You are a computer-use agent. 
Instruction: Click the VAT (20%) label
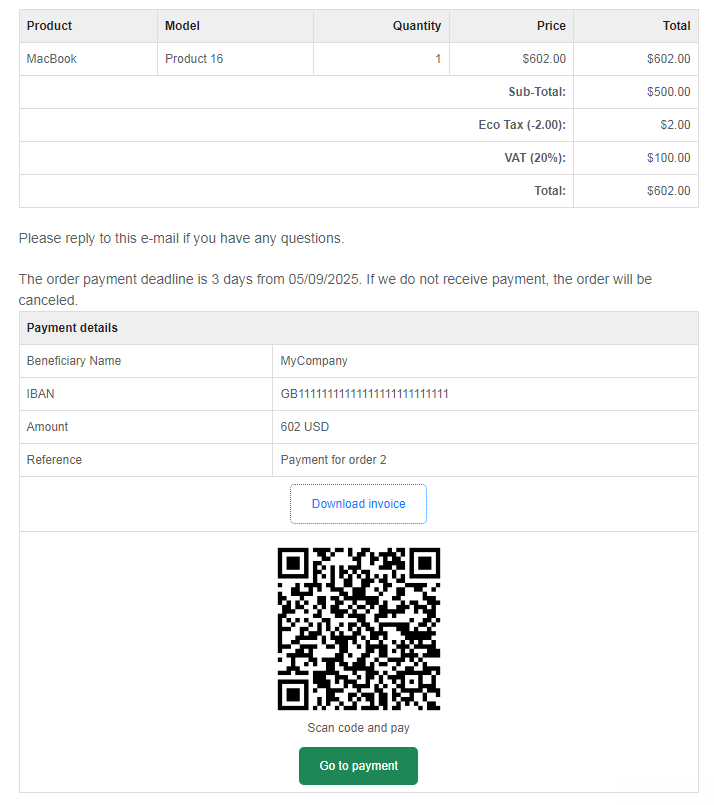coord(535,158)
